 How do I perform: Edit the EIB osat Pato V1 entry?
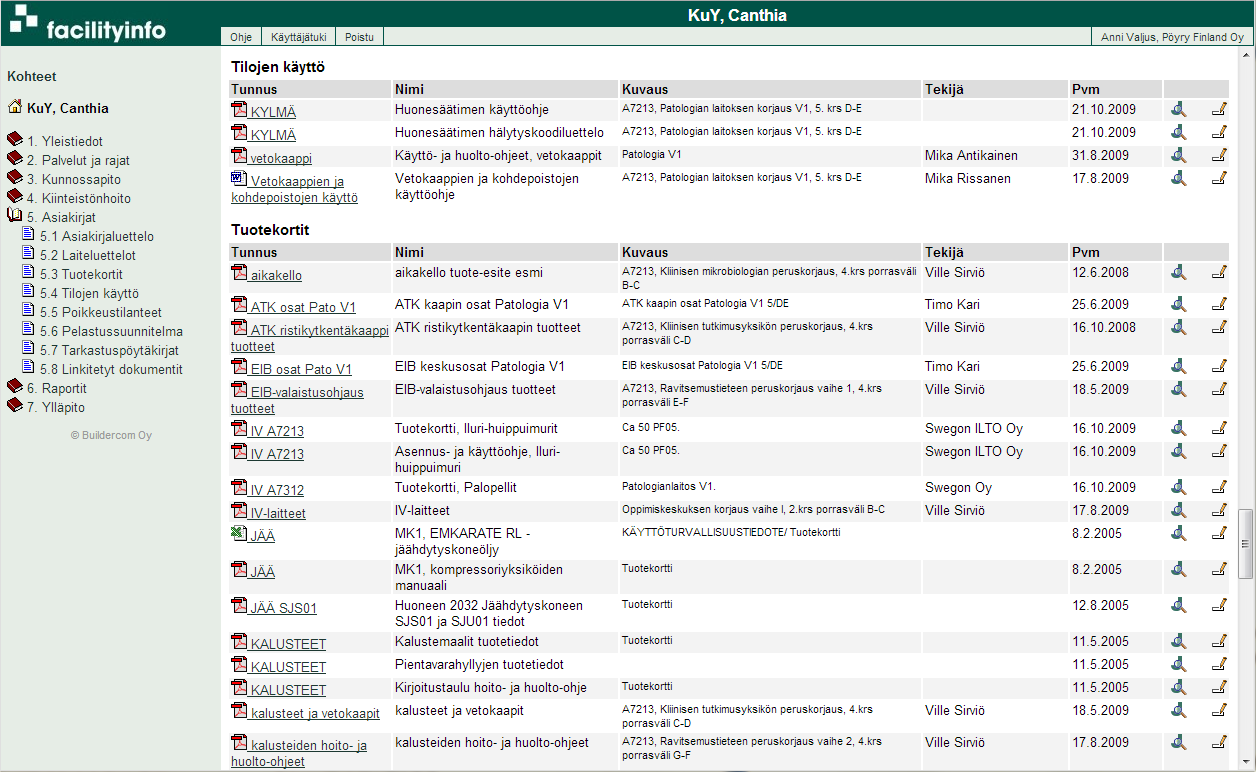pyautogui.click(x=1219, y=366)
